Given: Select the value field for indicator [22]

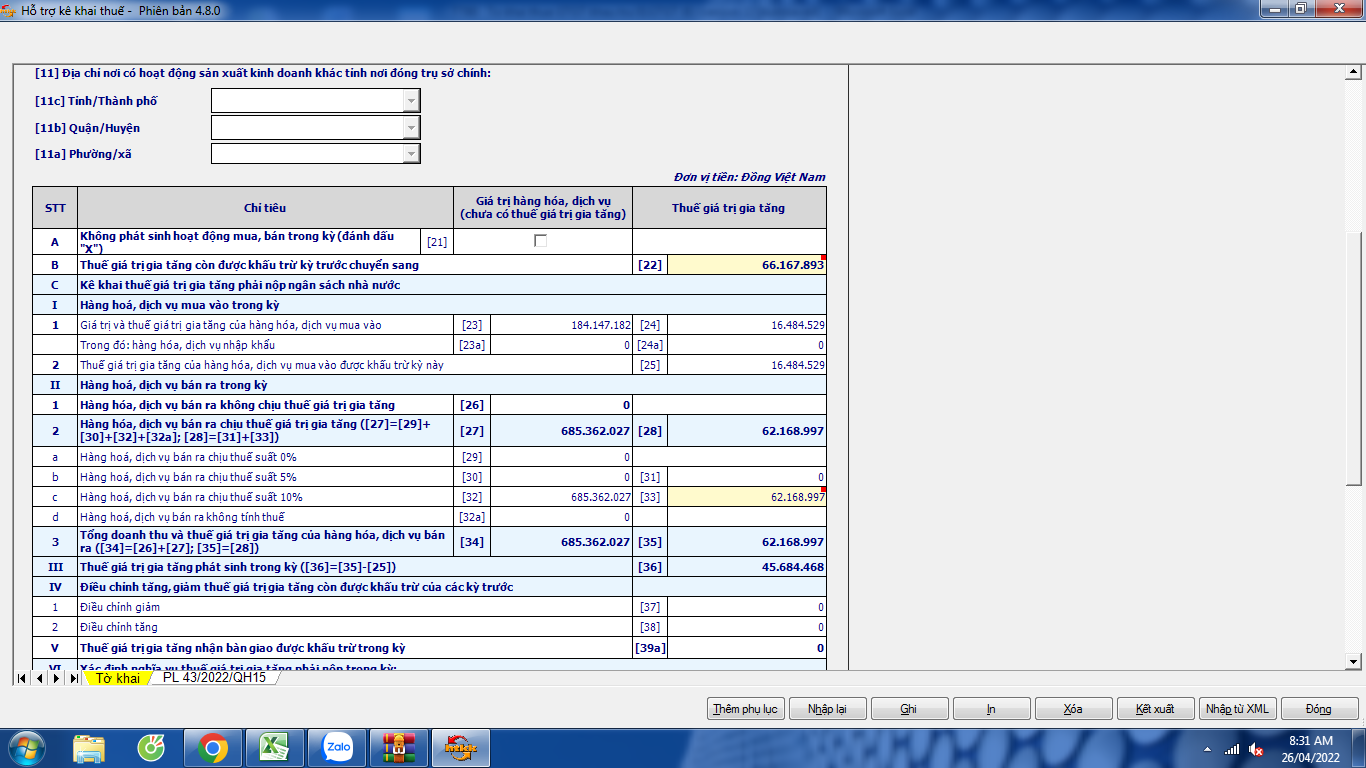Looking at the screenshot, I should [746, 265].
